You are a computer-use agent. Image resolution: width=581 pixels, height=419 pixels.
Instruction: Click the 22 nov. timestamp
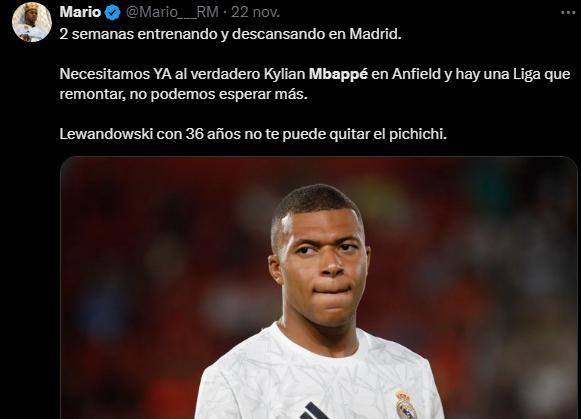click(256, 13)
